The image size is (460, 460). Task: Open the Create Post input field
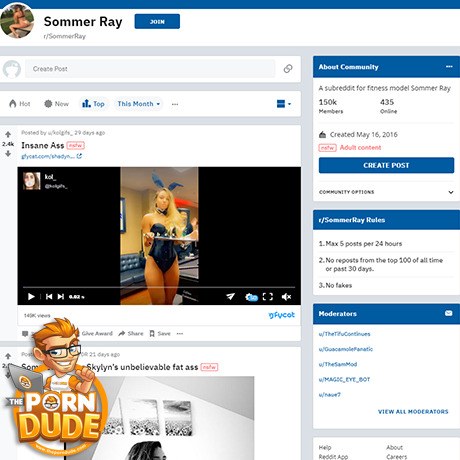click(150, 69)
